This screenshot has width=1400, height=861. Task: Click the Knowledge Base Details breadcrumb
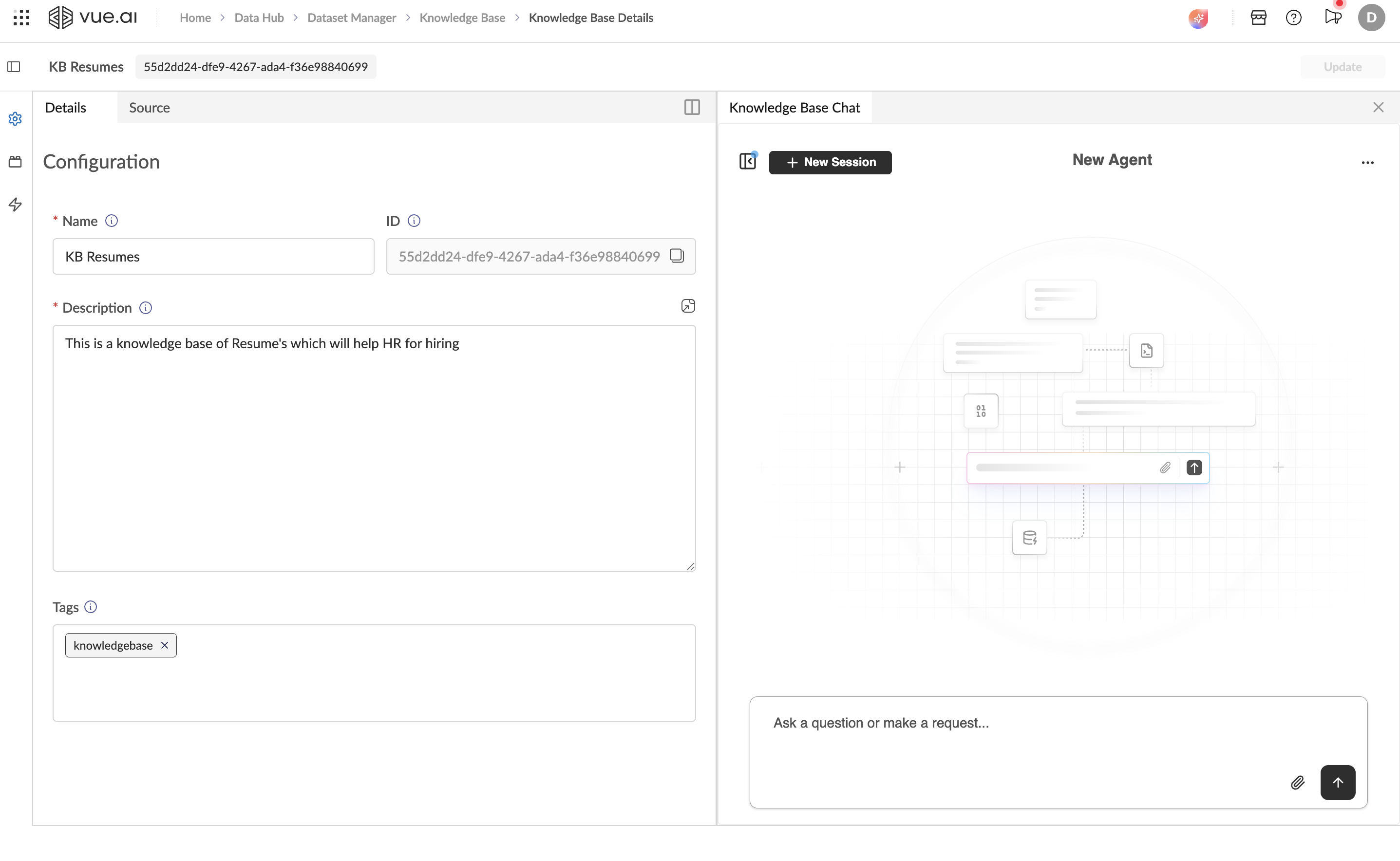click(x=591, y=18)
